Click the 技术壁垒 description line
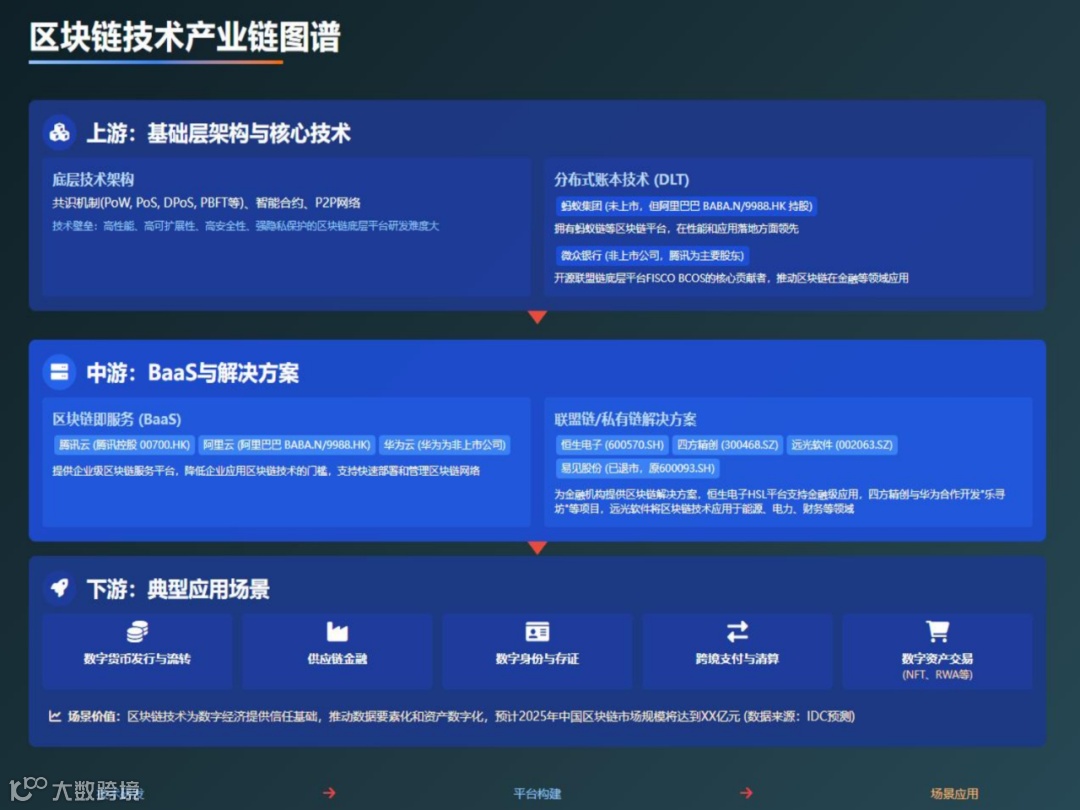The height and width of the screenshot is (810, 1080). [x=246, y=226]
